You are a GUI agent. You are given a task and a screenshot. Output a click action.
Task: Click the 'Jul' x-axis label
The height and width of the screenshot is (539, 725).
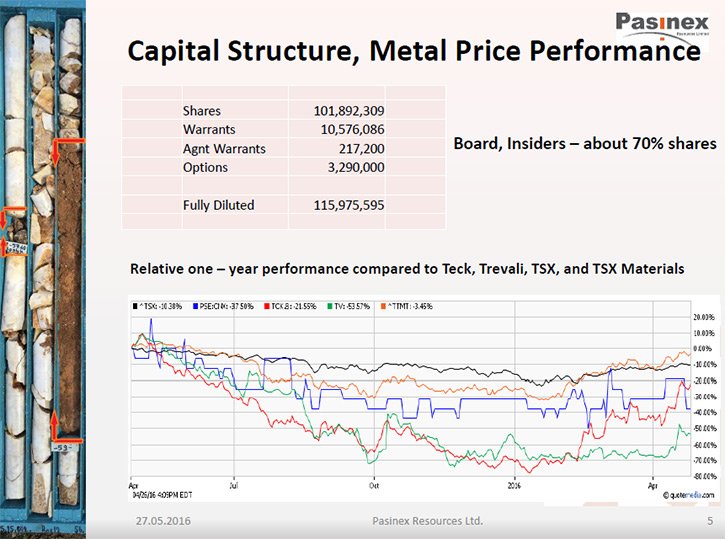233,485
